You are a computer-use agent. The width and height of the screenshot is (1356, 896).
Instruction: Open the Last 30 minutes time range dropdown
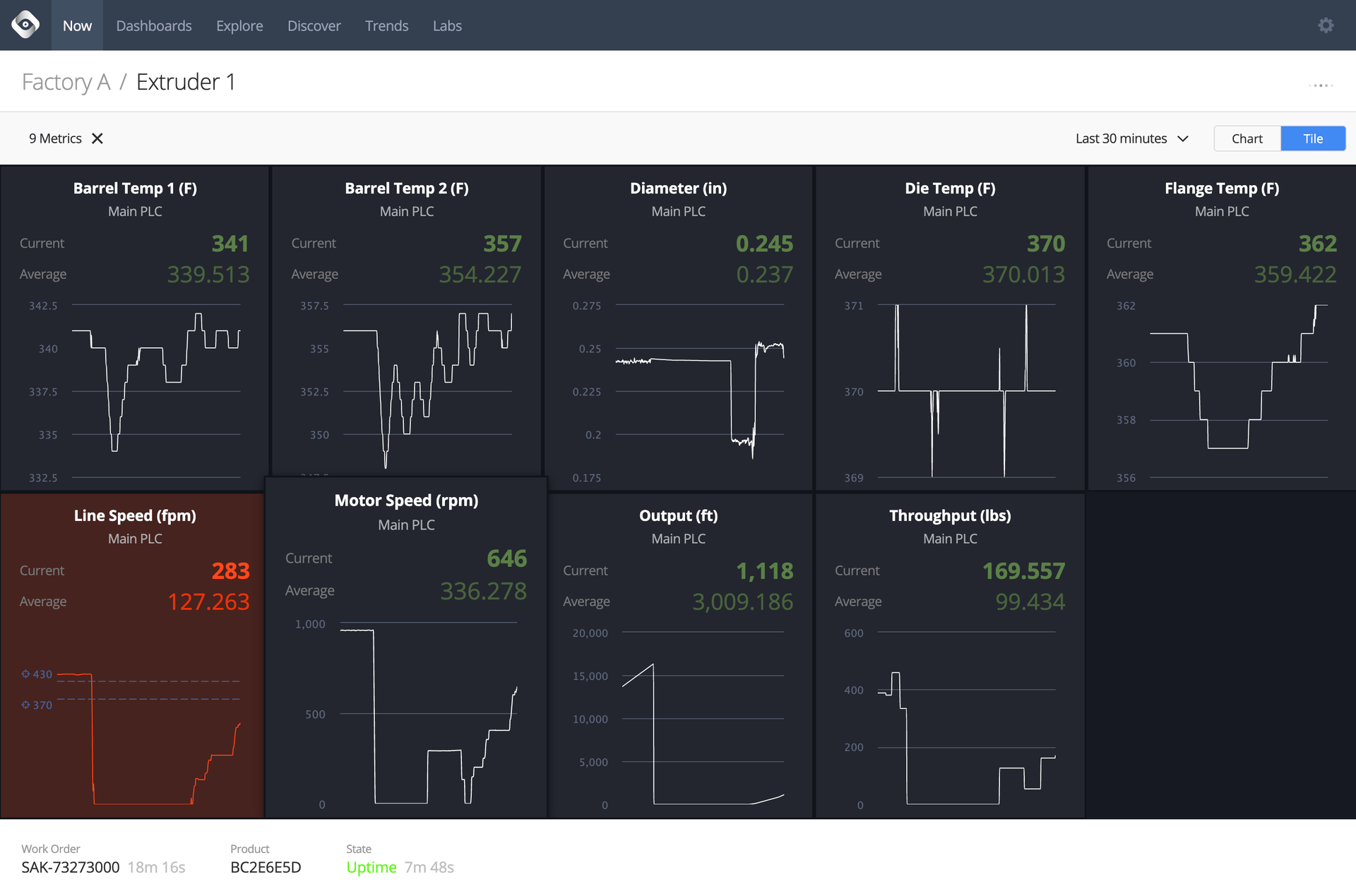1120,138
